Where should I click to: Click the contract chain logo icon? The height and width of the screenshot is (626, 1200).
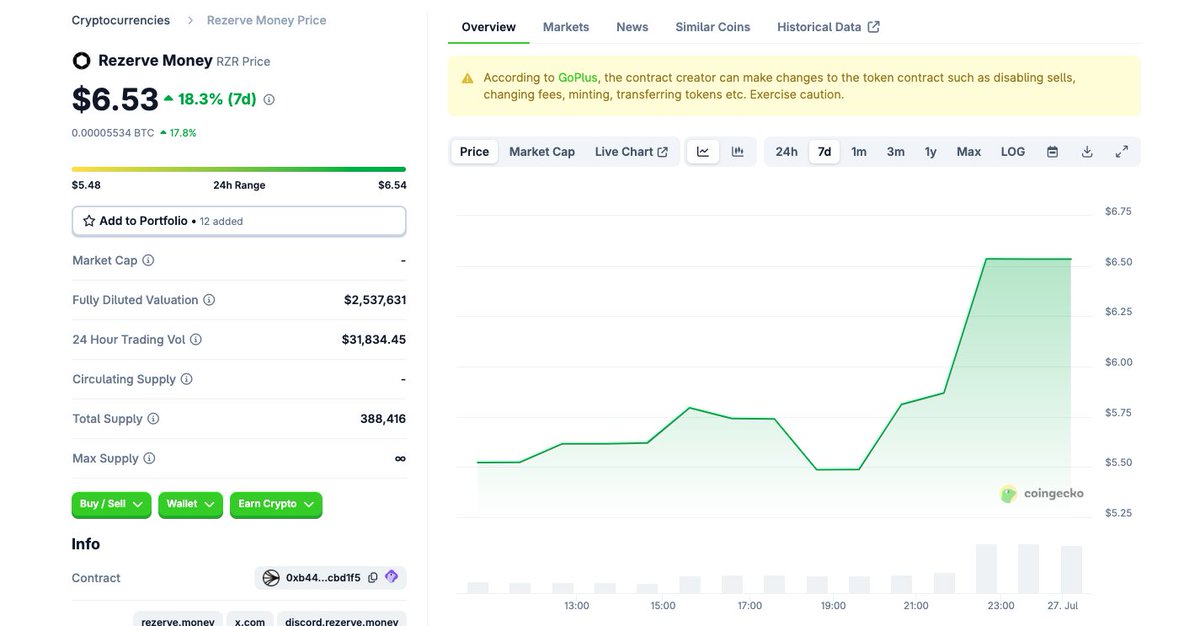[x=271, y=578]
